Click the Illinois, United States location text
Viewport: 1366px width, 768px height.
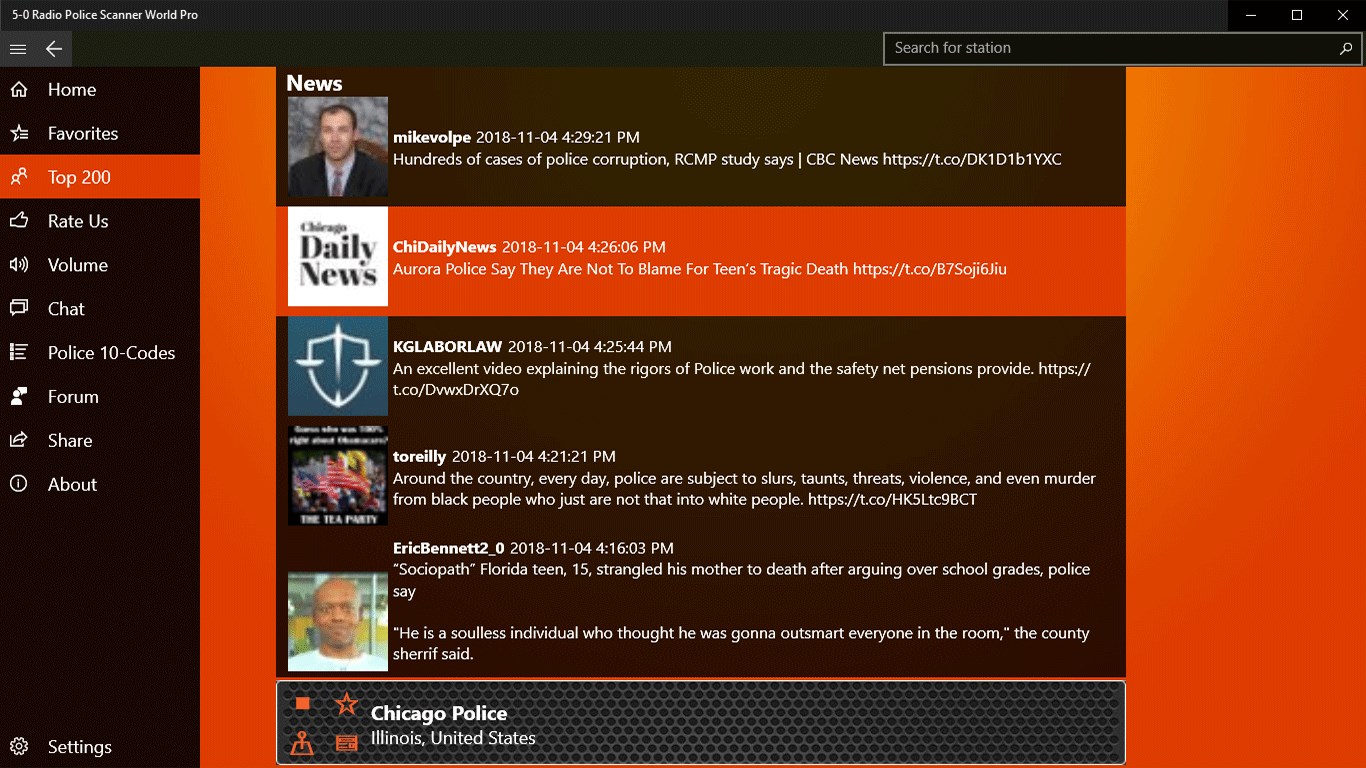point(453,738)
